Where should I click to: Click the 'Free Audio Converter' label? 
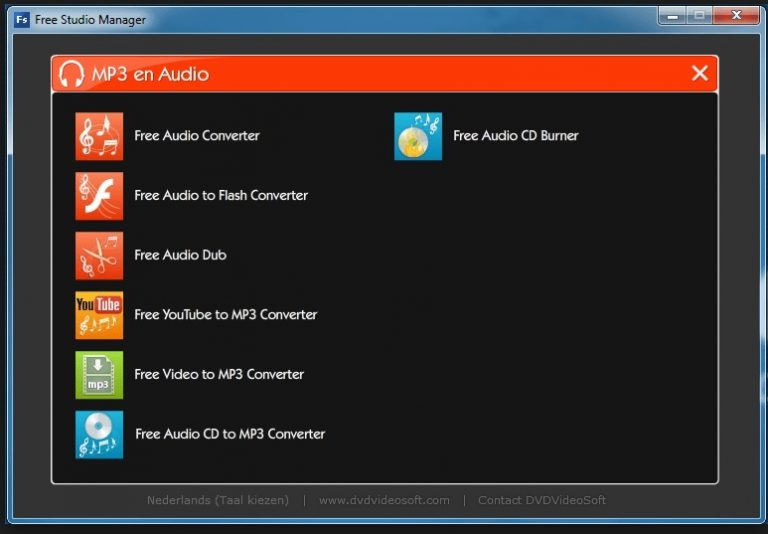(197, 136)
